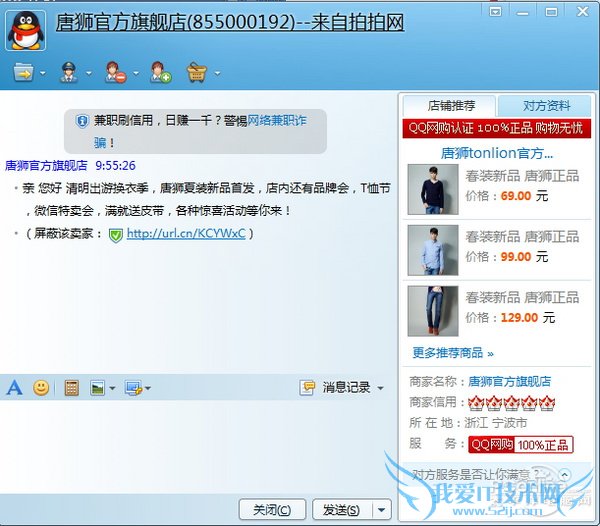This screenshot has width=600, height=526.
Task: Open the 更多推荐商品 link
Action: (453, 352)
